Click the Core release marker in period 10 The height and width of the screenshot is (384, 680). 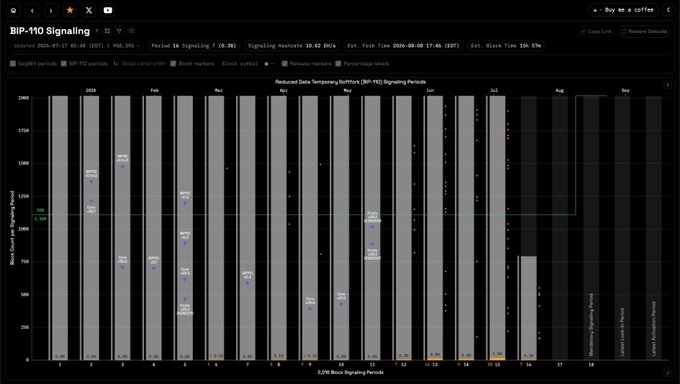tap(341, 304)
